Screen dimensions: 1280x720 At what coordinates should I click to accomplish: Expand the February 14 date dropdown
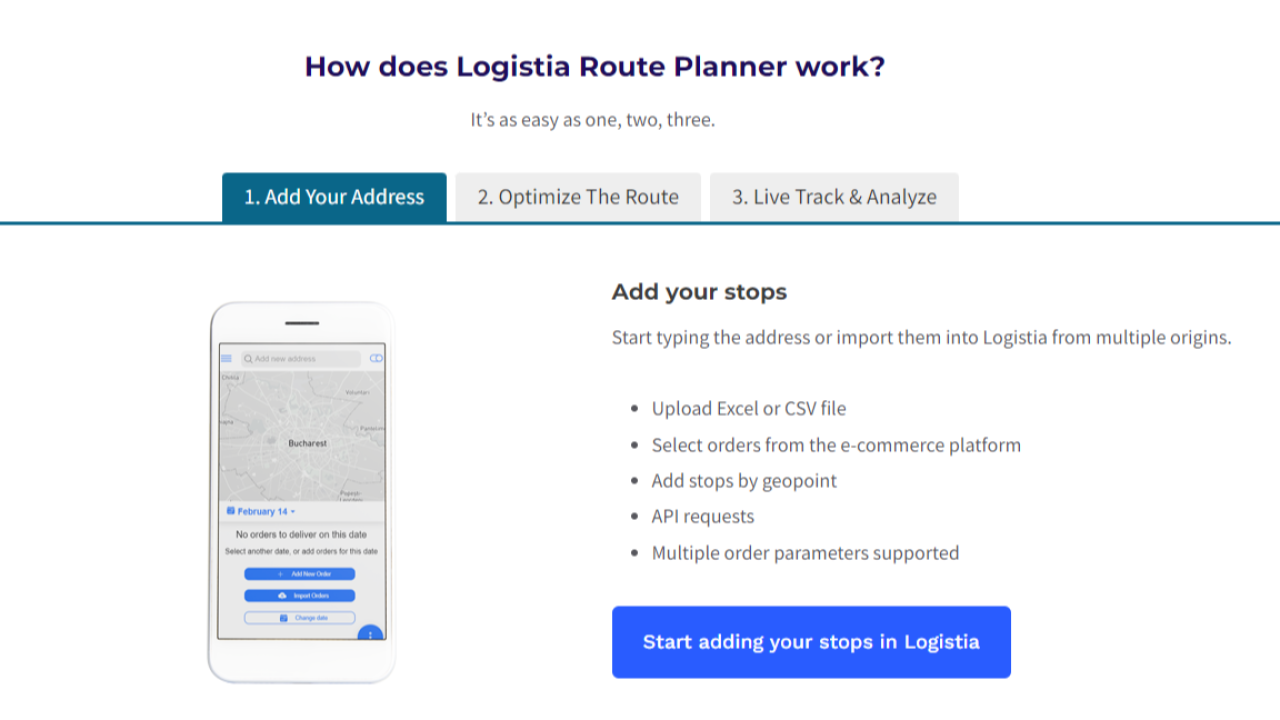tap(293, 512)
